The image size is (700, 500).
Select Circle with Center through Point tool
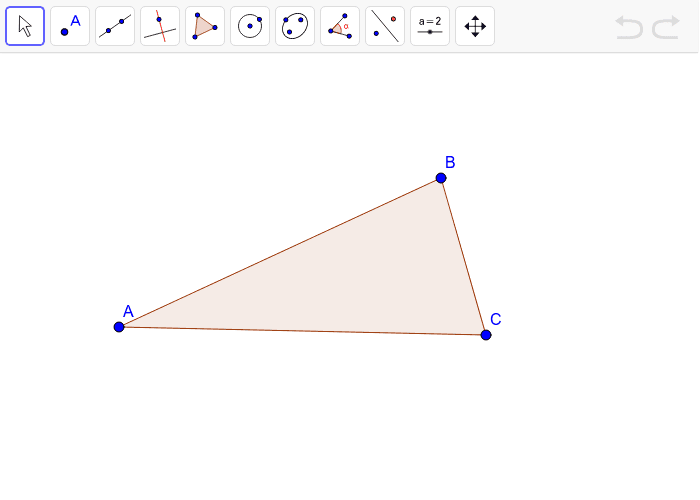click(x=250, y=26)
